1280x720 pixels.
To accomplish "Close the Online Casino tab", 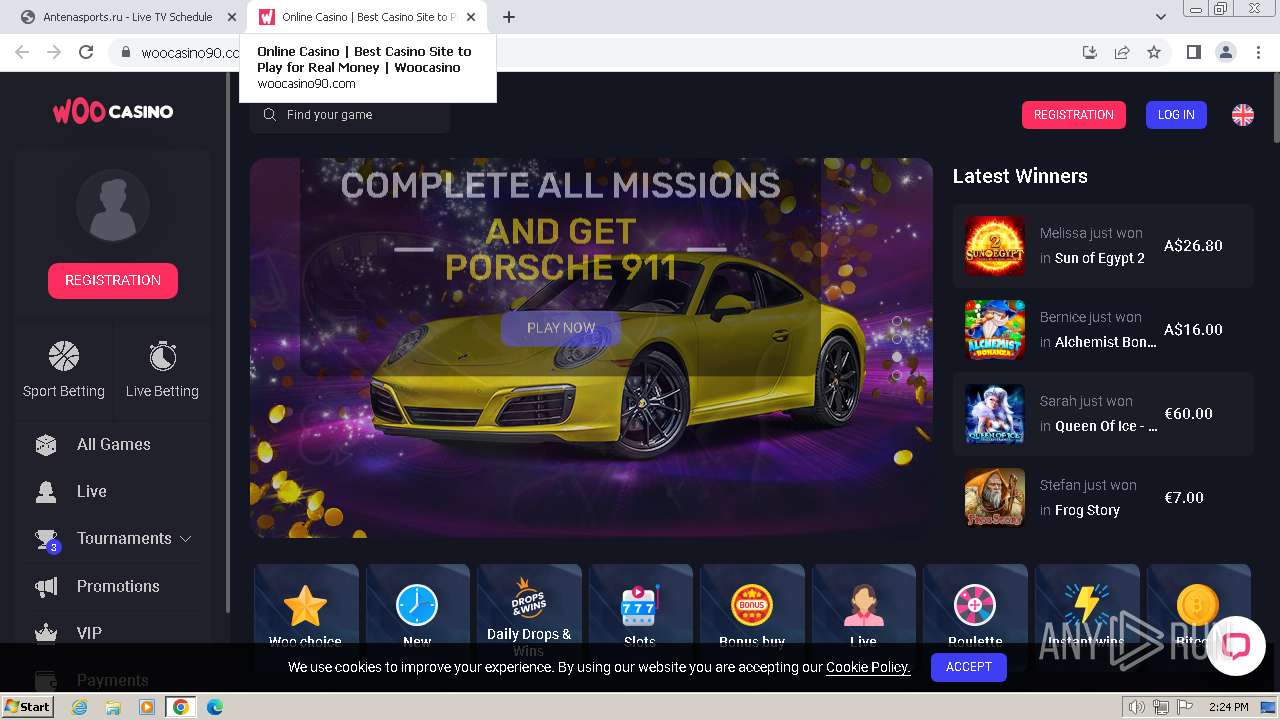I will 471,17.
